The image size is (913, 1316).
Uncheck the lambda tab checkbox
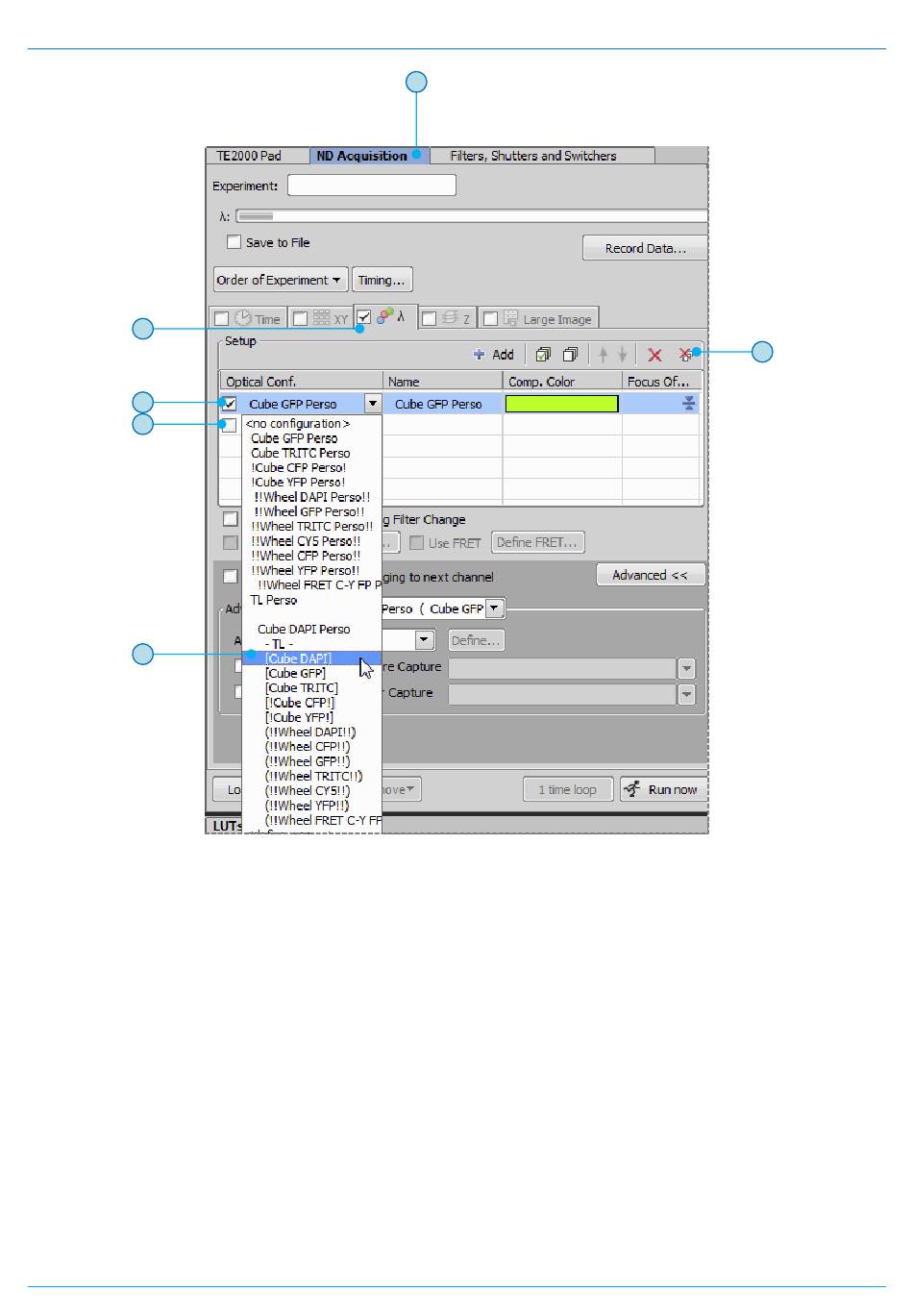pos(364,316)
